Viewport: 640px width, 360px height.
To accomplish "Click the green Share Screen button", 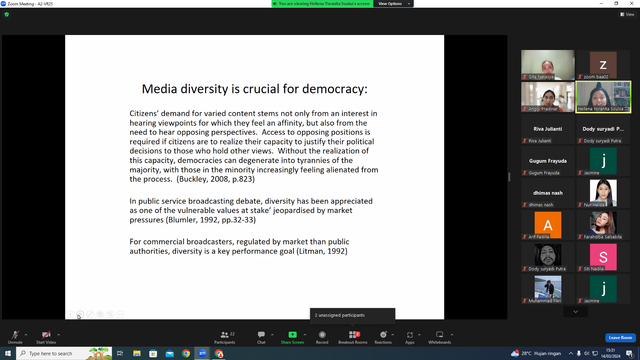I will [292, 337].
